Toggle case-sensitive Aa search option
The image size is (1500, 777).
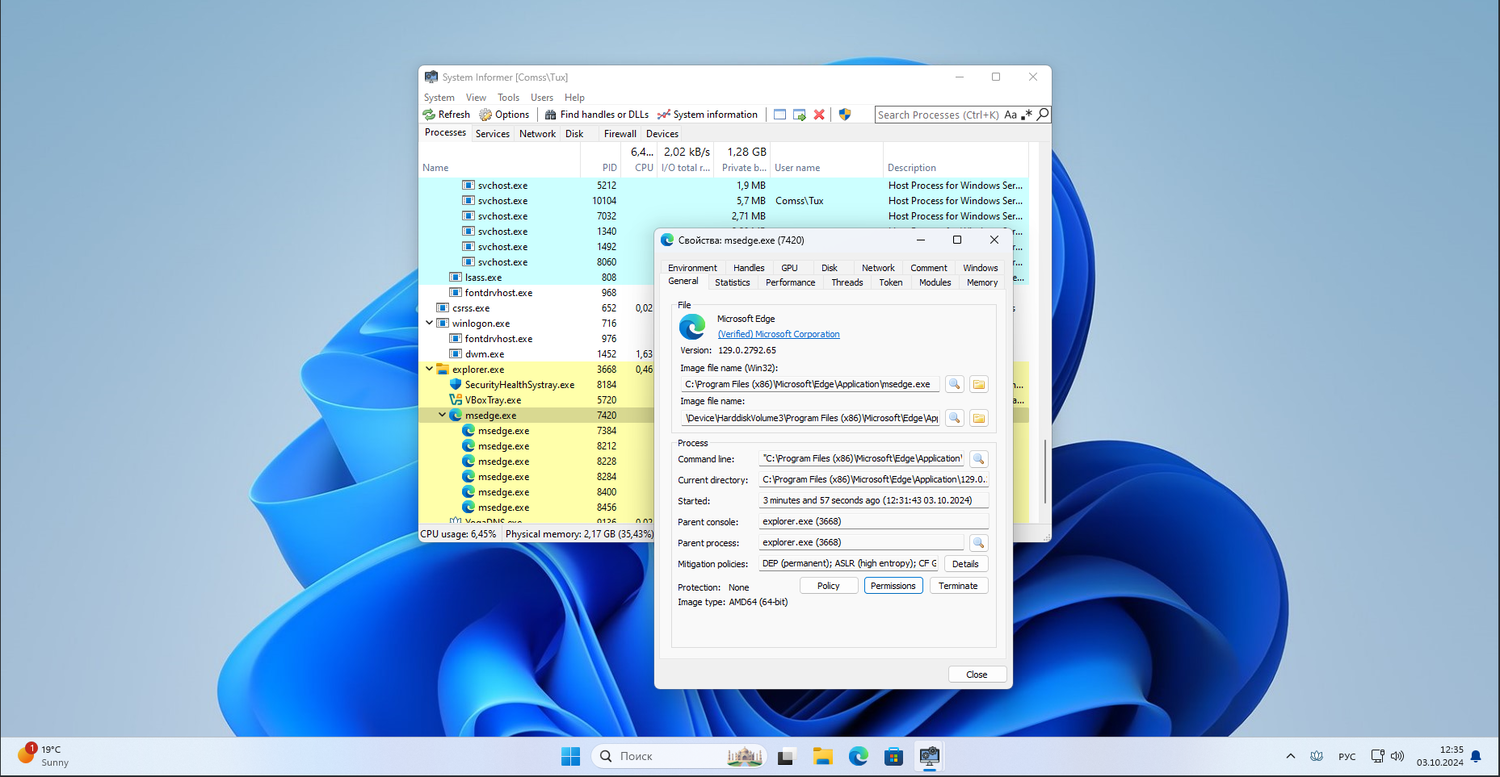coord(1010,115)
